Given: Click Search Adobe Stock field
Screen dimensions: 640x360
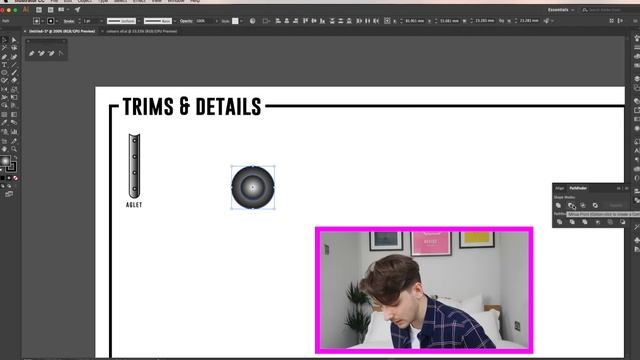Looking at the screenshot, I should pyautogui.click(x=609, y=10).
